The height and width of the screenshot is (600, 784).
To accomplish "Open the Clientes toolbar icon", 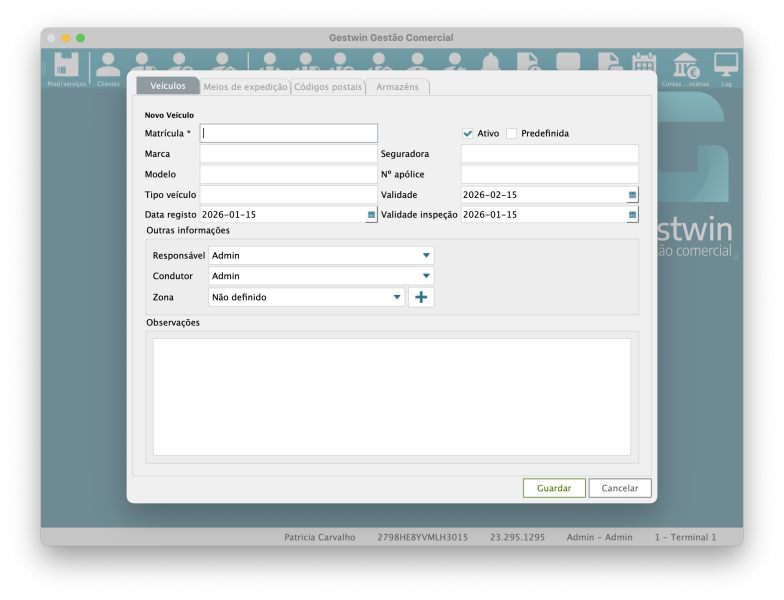I will [x=107, y=68].
